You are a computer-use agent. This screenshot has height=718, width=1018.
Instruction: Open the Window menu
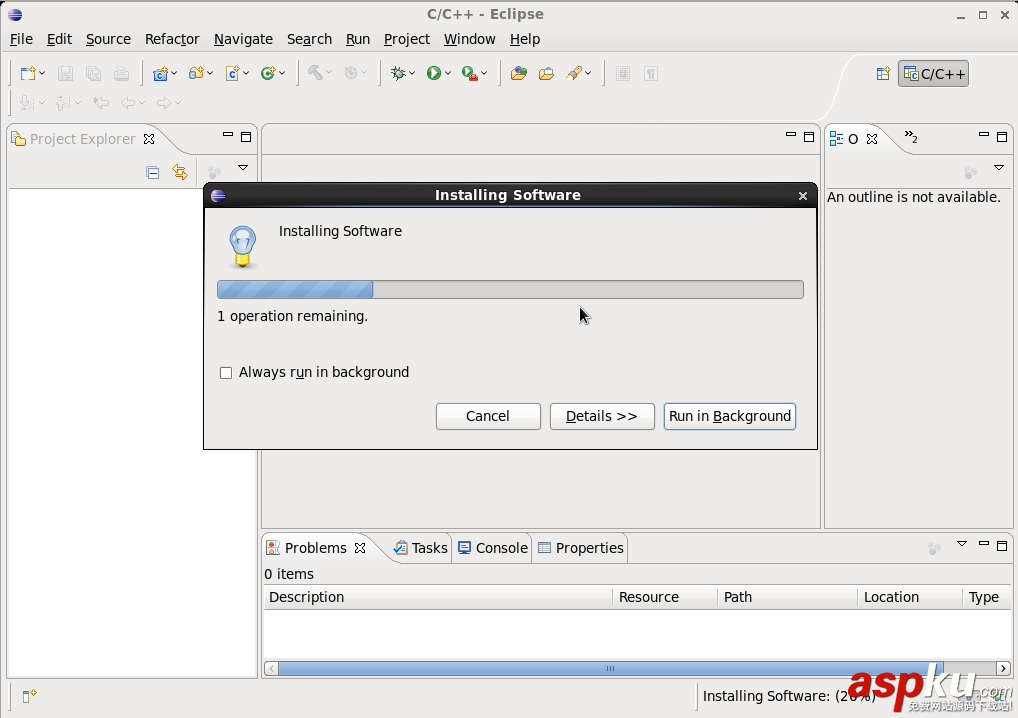(x=469, y=39)
